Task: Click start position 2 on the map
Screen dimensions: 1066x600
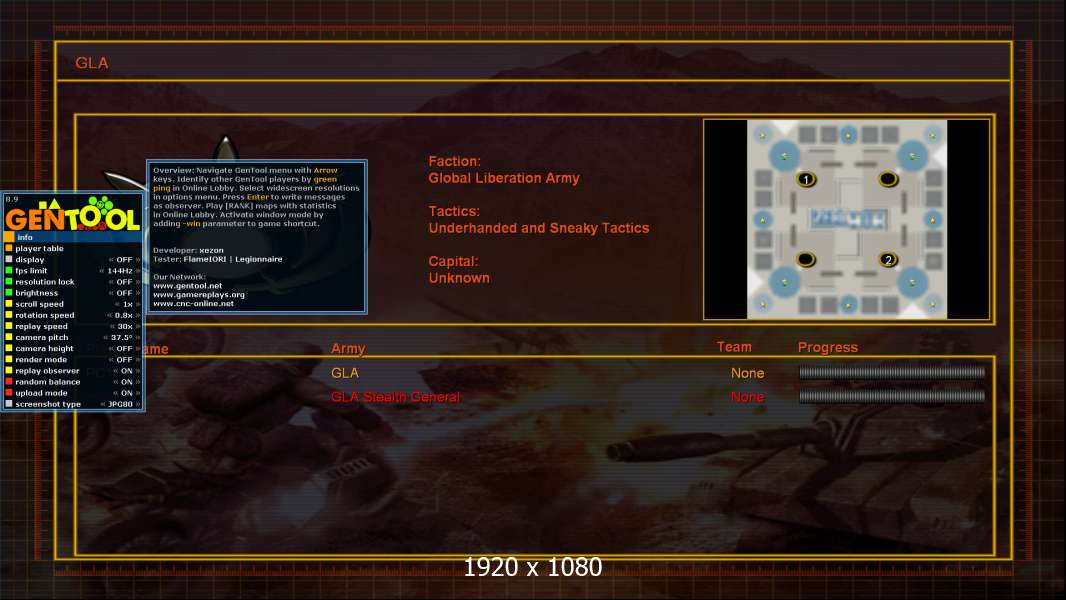Action: [888, 260]
